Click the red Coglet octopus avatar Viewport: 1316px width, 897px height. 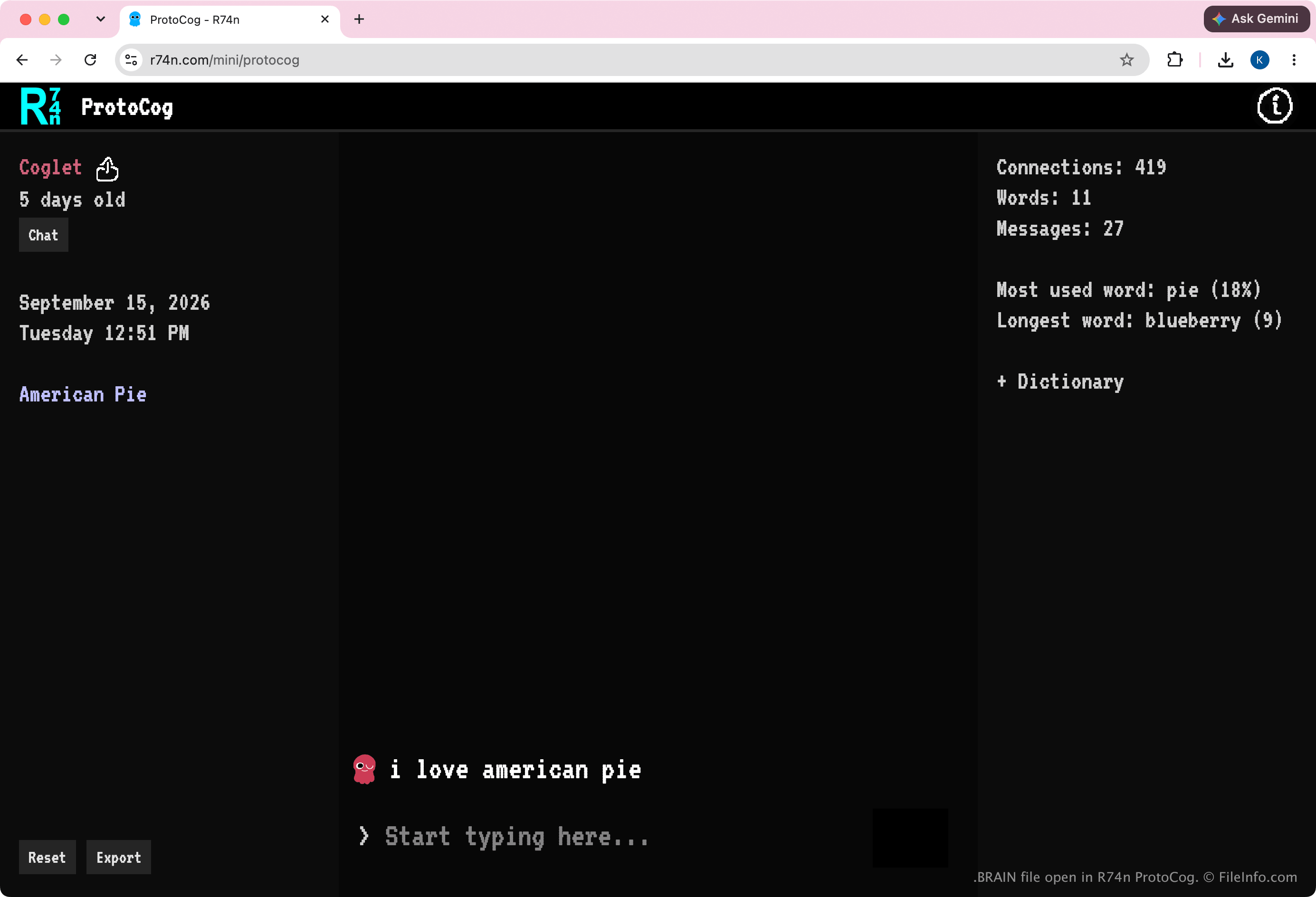364,769
